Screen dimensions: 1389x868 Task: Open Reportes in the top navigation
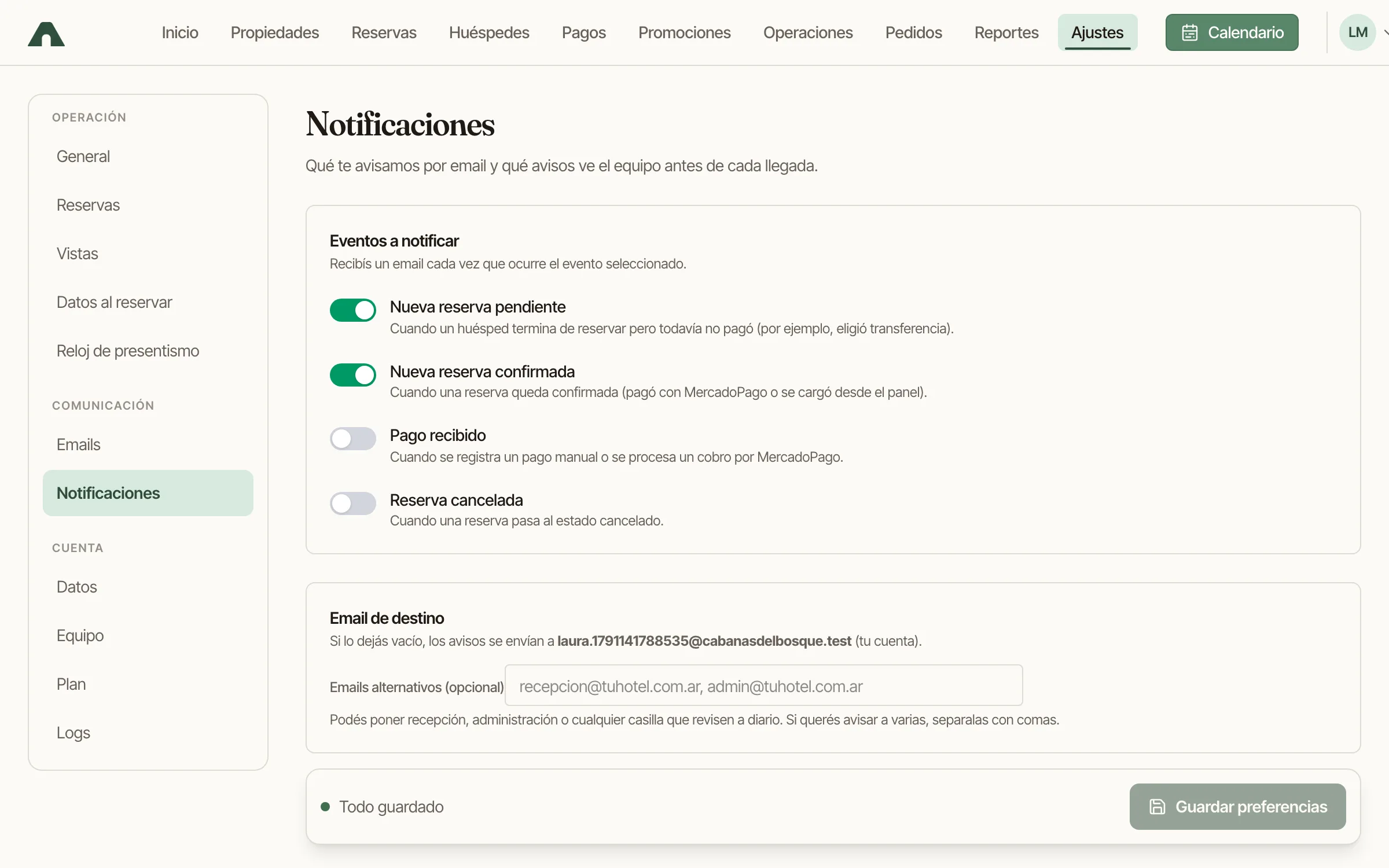1006,32
